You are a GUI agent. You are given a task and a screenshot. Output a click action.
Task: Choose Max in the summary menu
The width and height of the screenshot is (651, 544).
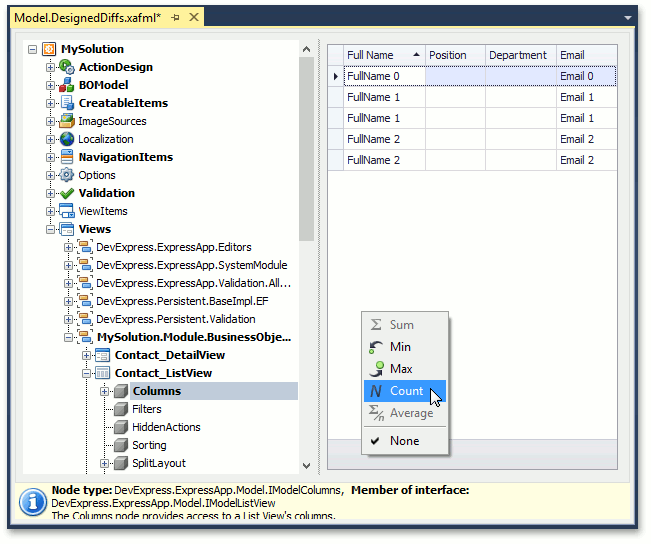(x=405, y=369)
